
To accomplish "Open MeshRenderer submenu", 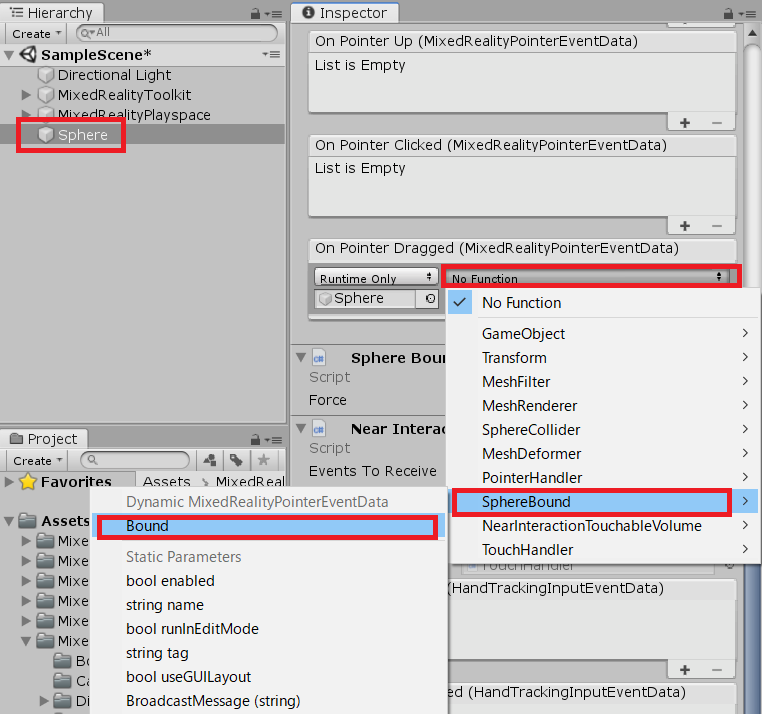I will click(603, 405).
